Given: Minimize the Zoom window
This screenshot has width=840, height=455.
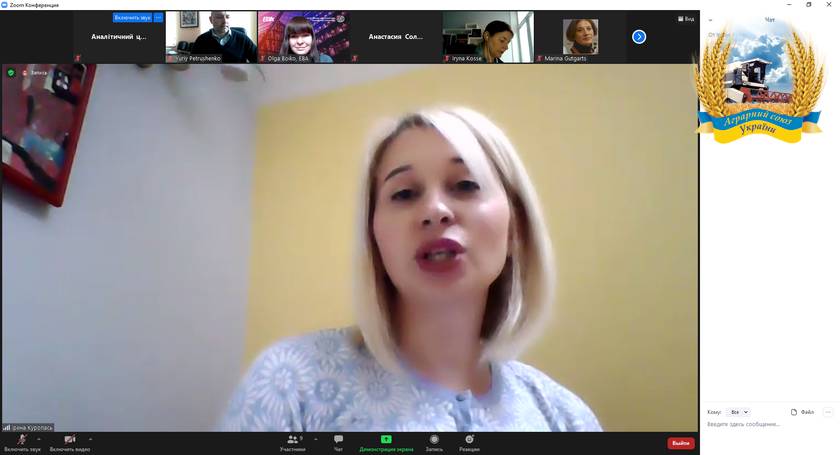Looking at the screenshot, I should [789, 5].
